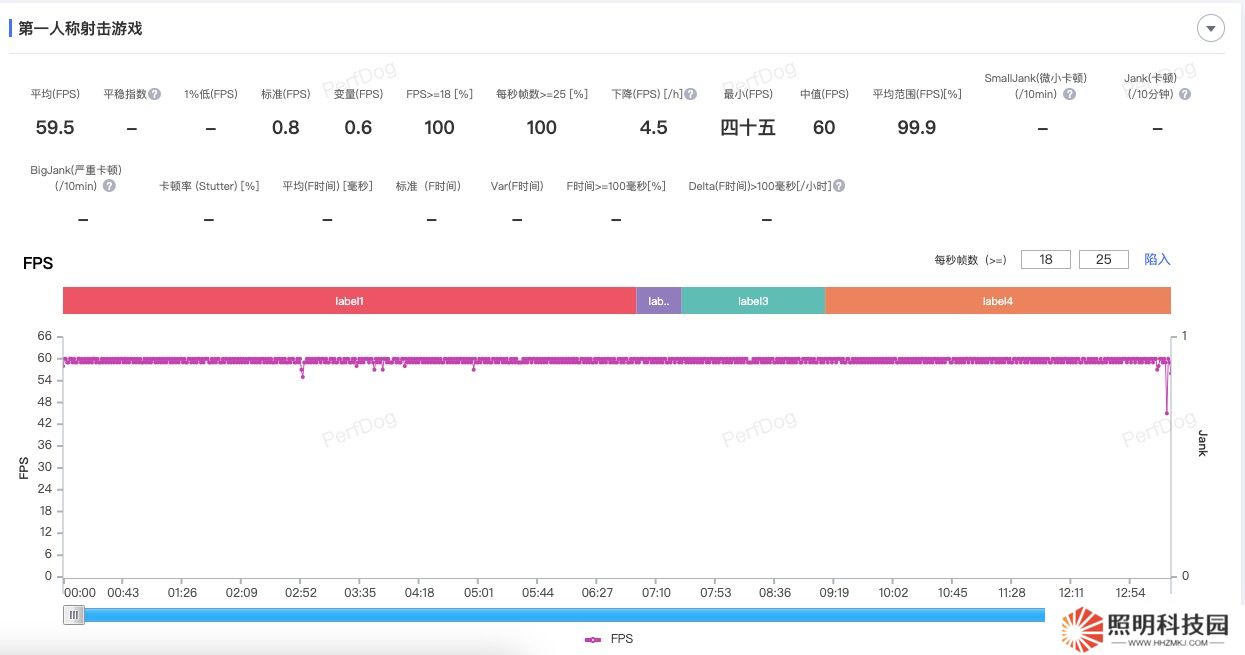
Task: Select the teal label3 segment
Action: [x=753, y=301]
